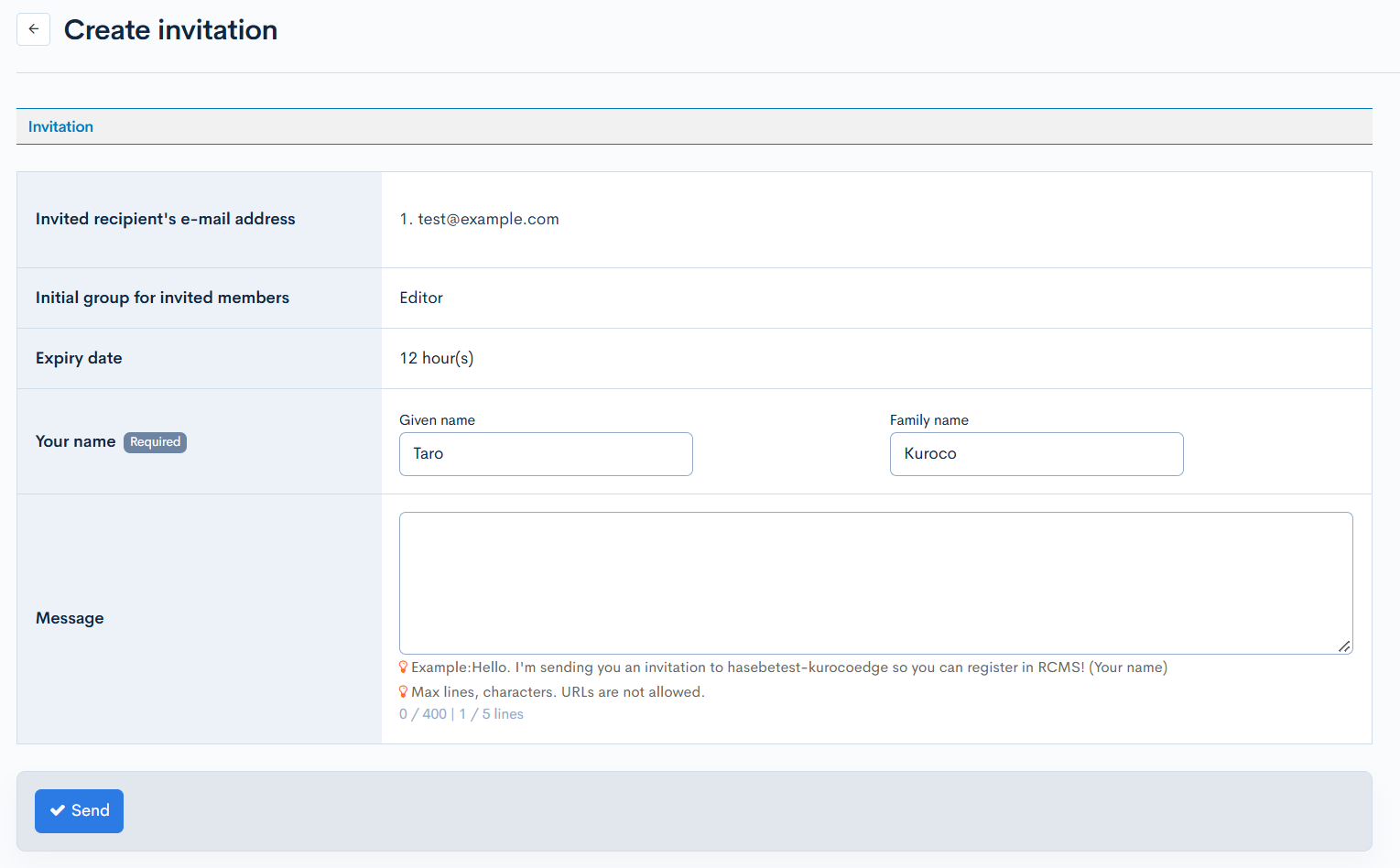
Task: Click the Create invitation heading
Action: point(170,30)
